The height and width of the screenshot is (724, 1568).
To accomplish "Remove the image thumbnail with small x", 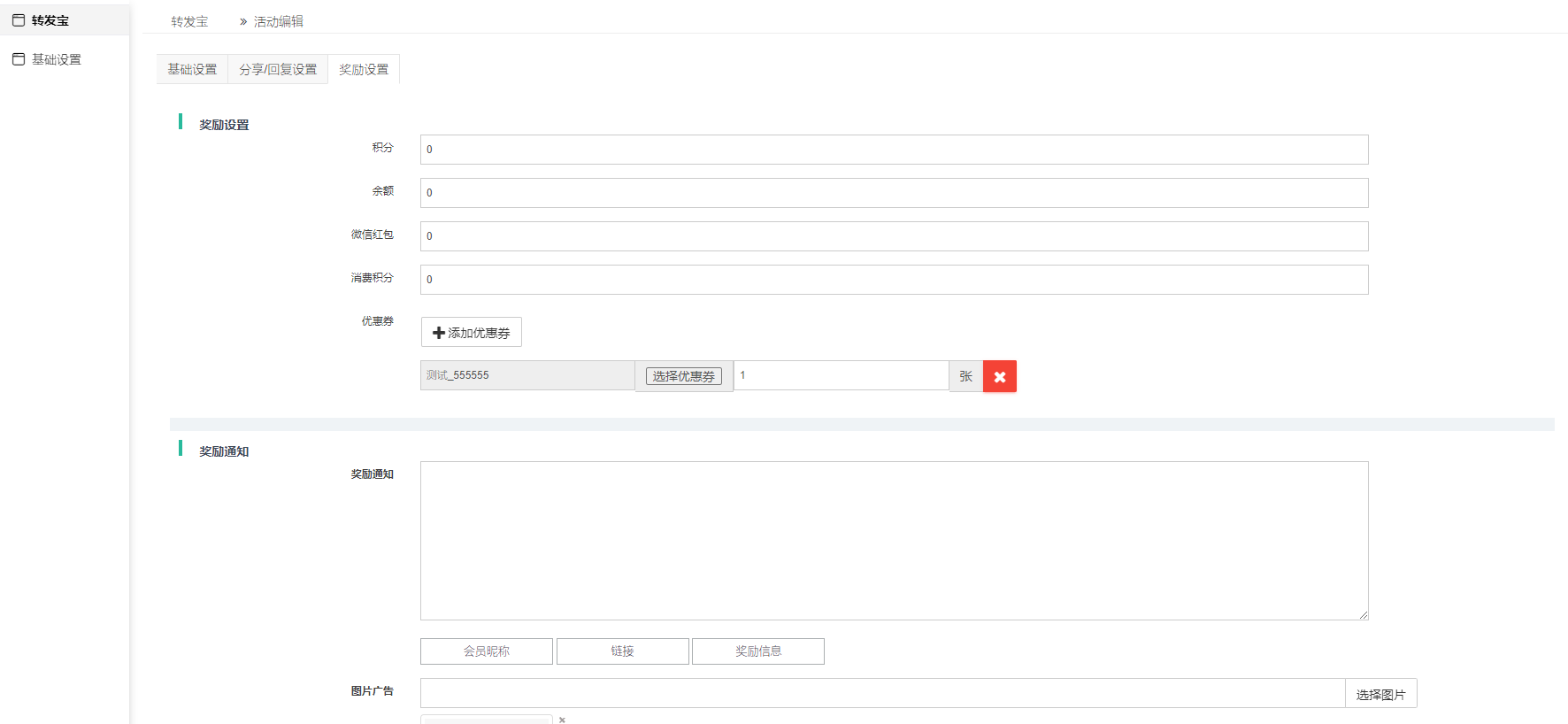I will click(562, 720).
